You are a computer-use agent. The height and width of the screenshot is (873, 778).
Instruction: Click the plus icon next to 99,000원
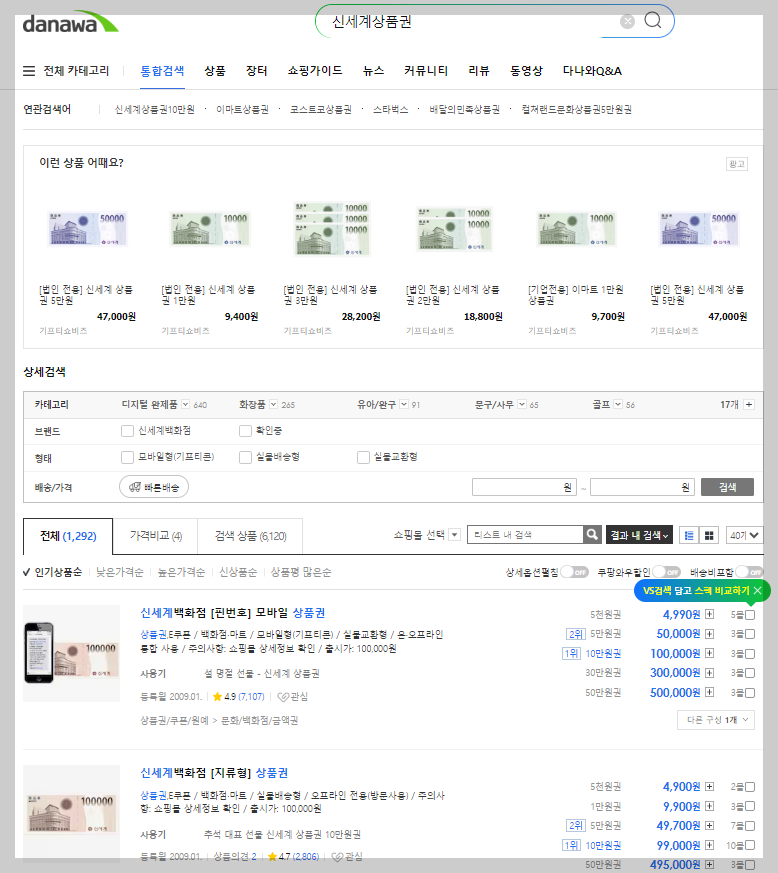tap(710, 845)
